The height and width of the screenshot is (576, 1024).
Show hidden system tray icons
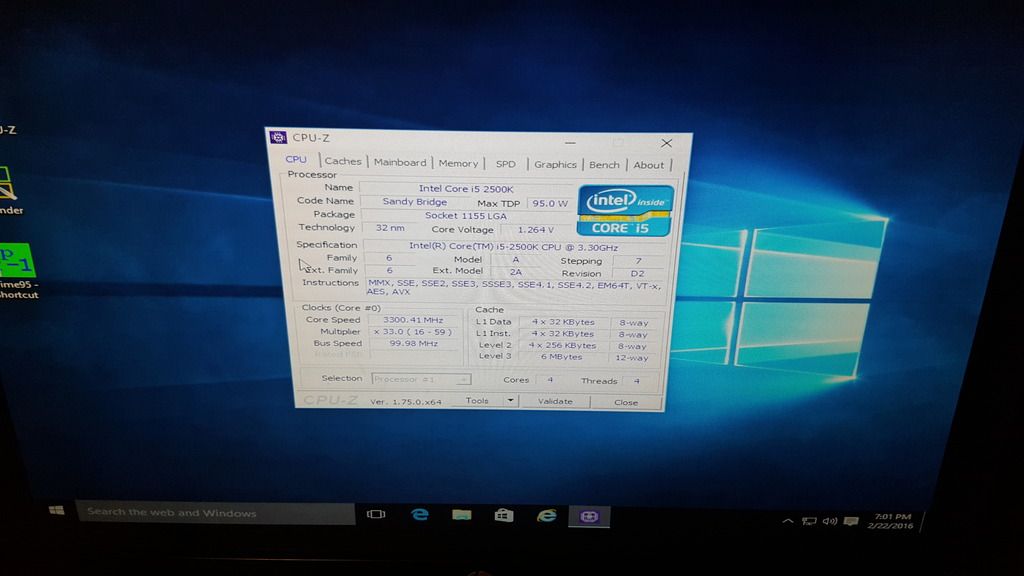788,521
